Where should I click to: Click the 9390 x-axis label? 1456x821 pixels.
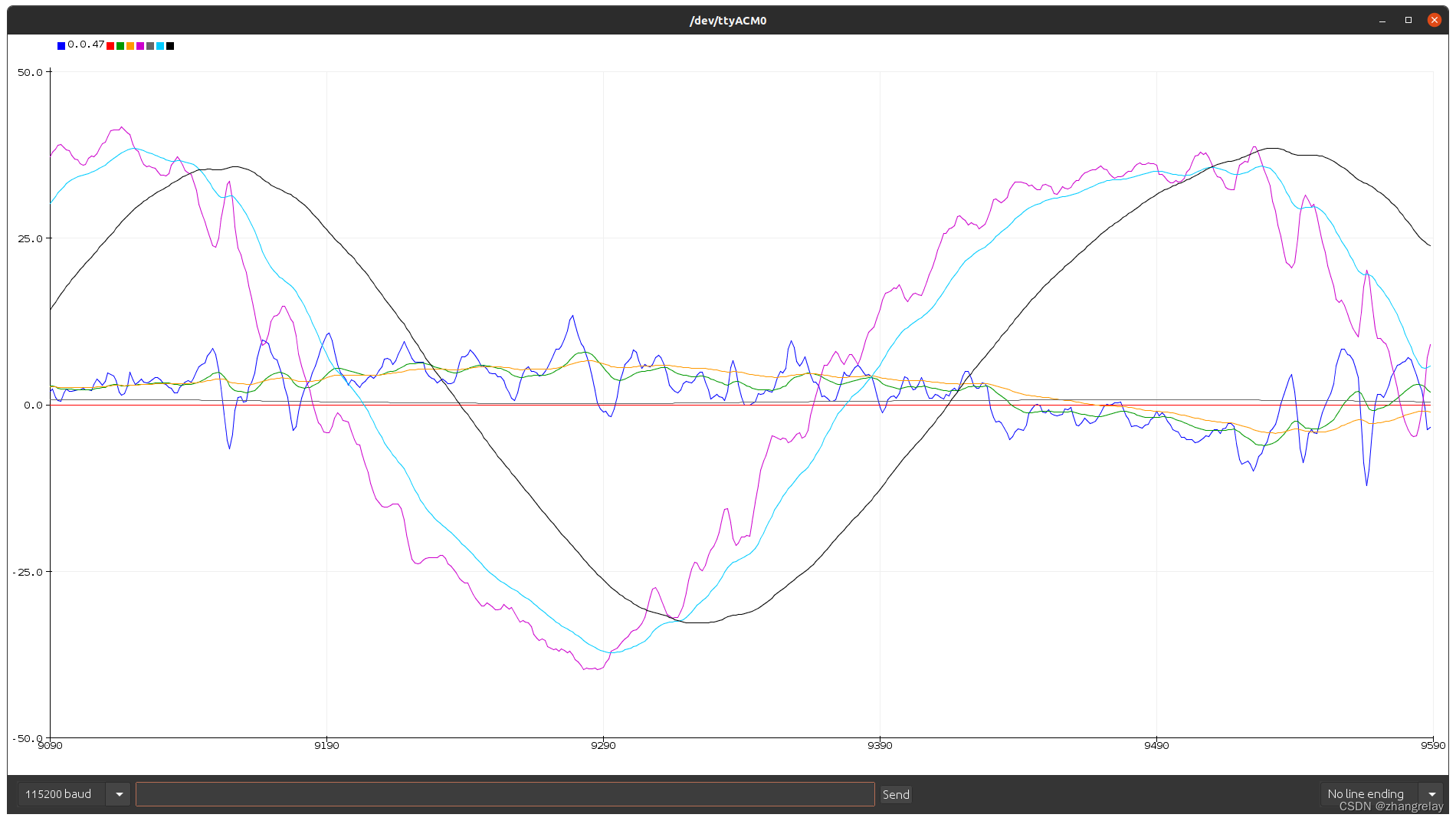click(x=880, y=746)
